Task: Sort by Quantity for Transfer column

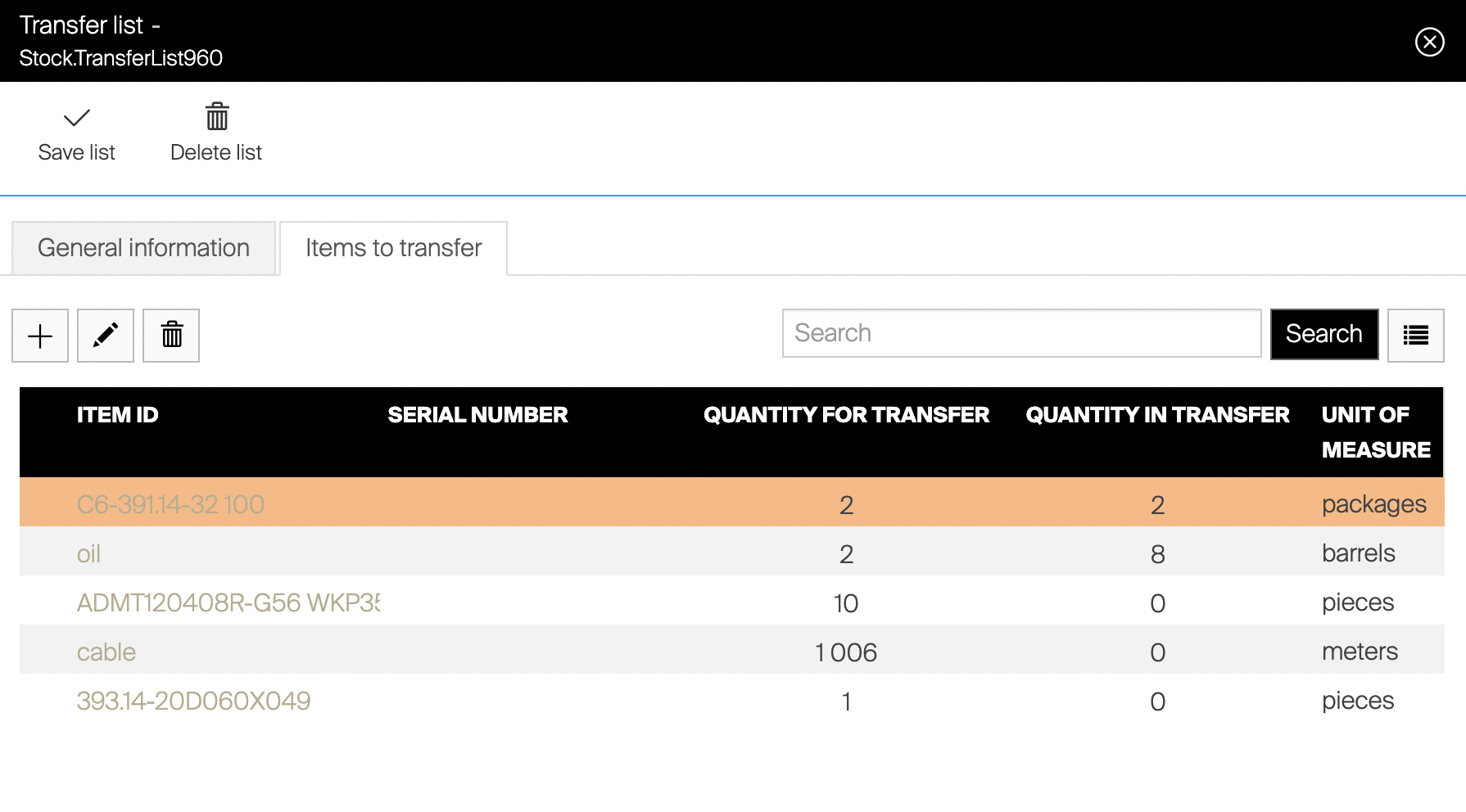Action: [x=846, y=415]
